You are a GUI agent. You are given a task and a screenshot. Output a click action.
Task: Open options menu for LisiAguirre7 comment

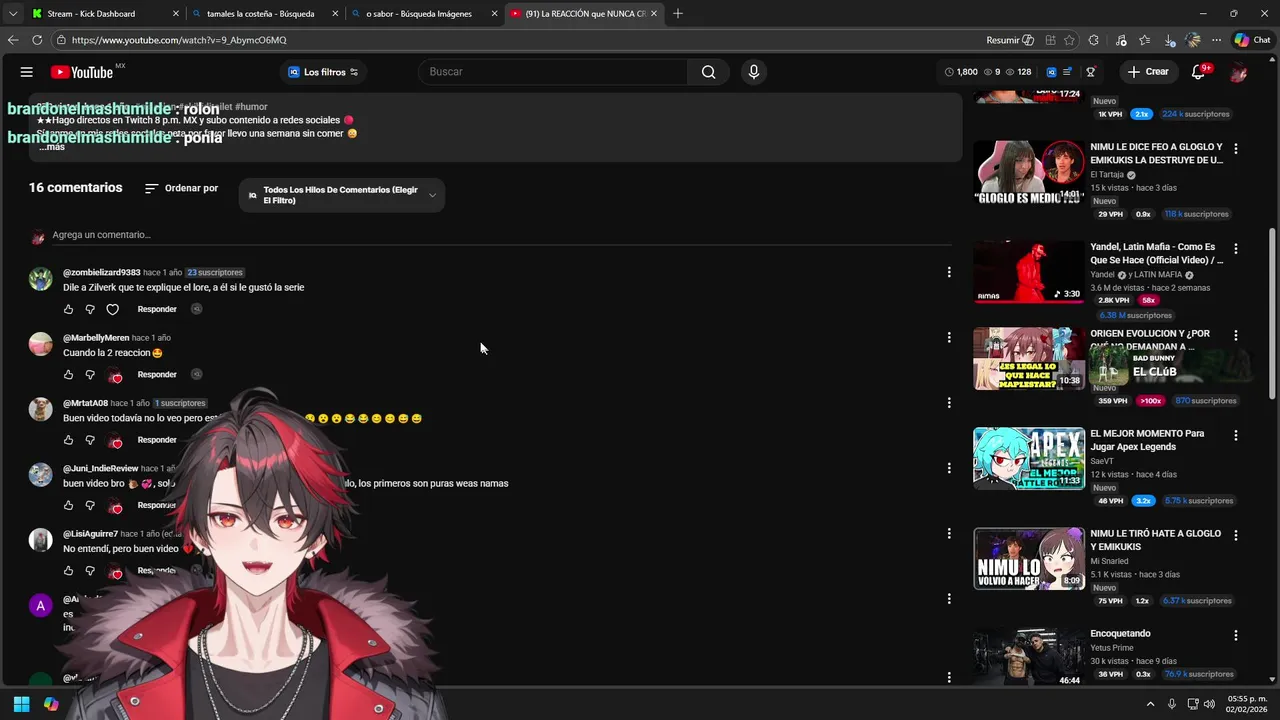949,534
